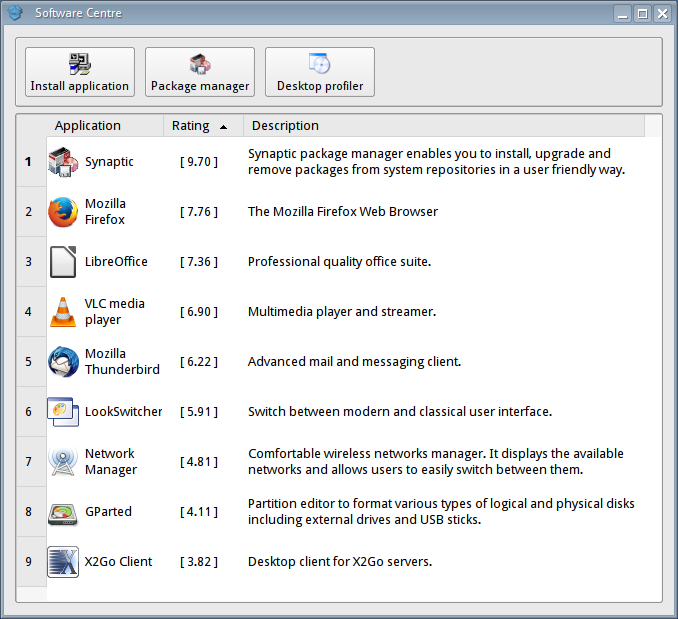Viewport: 678px width, 619px height.
Task: Select row number 8 header
Action: pyautogui.click(x=31, y=512)
